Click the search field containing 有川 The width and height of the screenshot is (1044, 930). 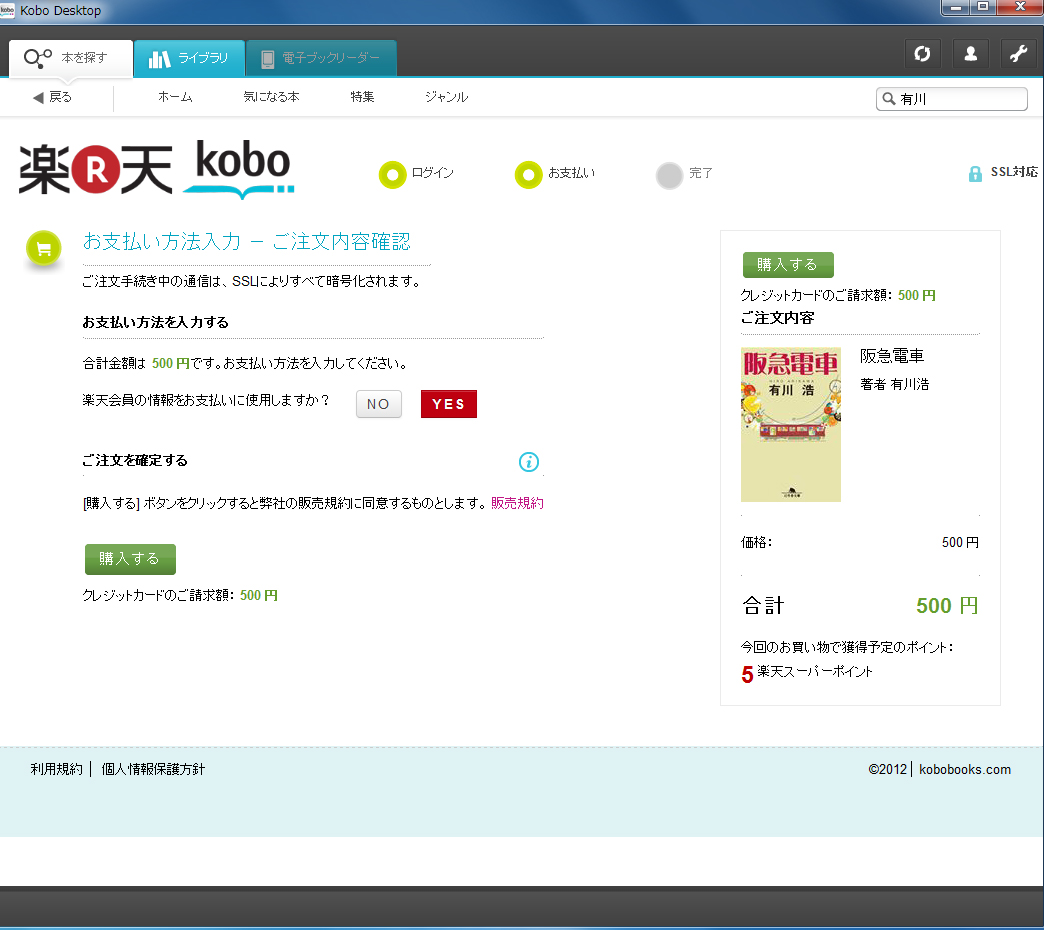click(951, 99)
